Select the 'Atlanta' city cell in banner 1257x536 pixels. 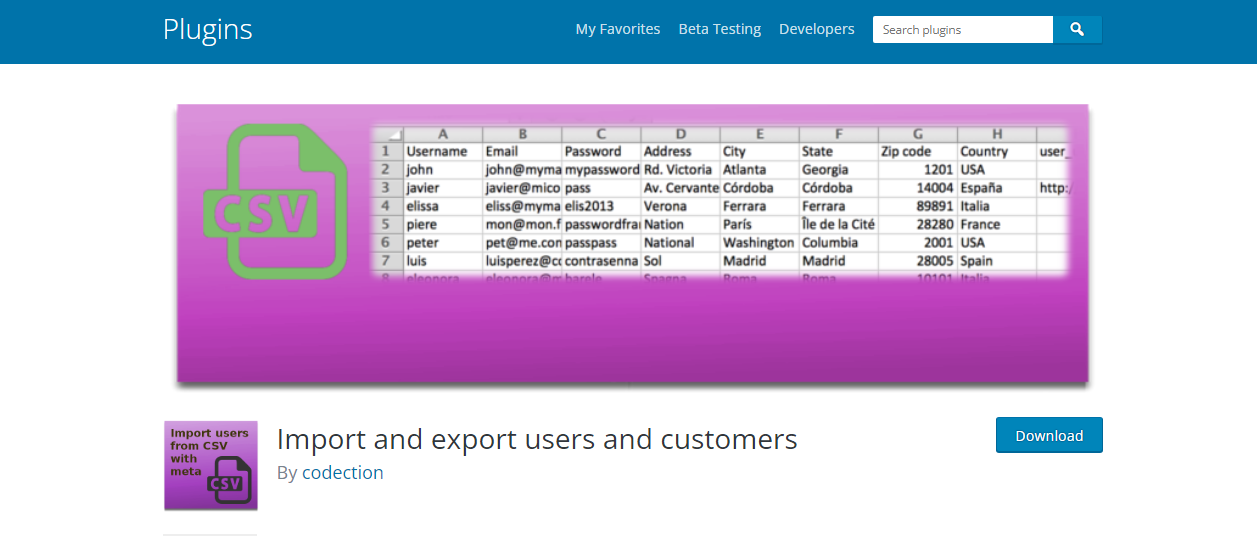pyautogui.click(x=744, y=170)
